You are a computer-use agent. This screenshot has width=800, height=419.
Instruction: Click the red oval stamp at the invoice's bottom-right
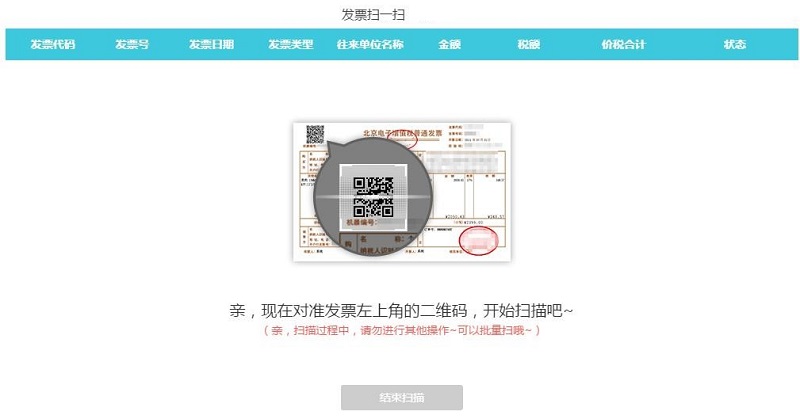[478, 241]
